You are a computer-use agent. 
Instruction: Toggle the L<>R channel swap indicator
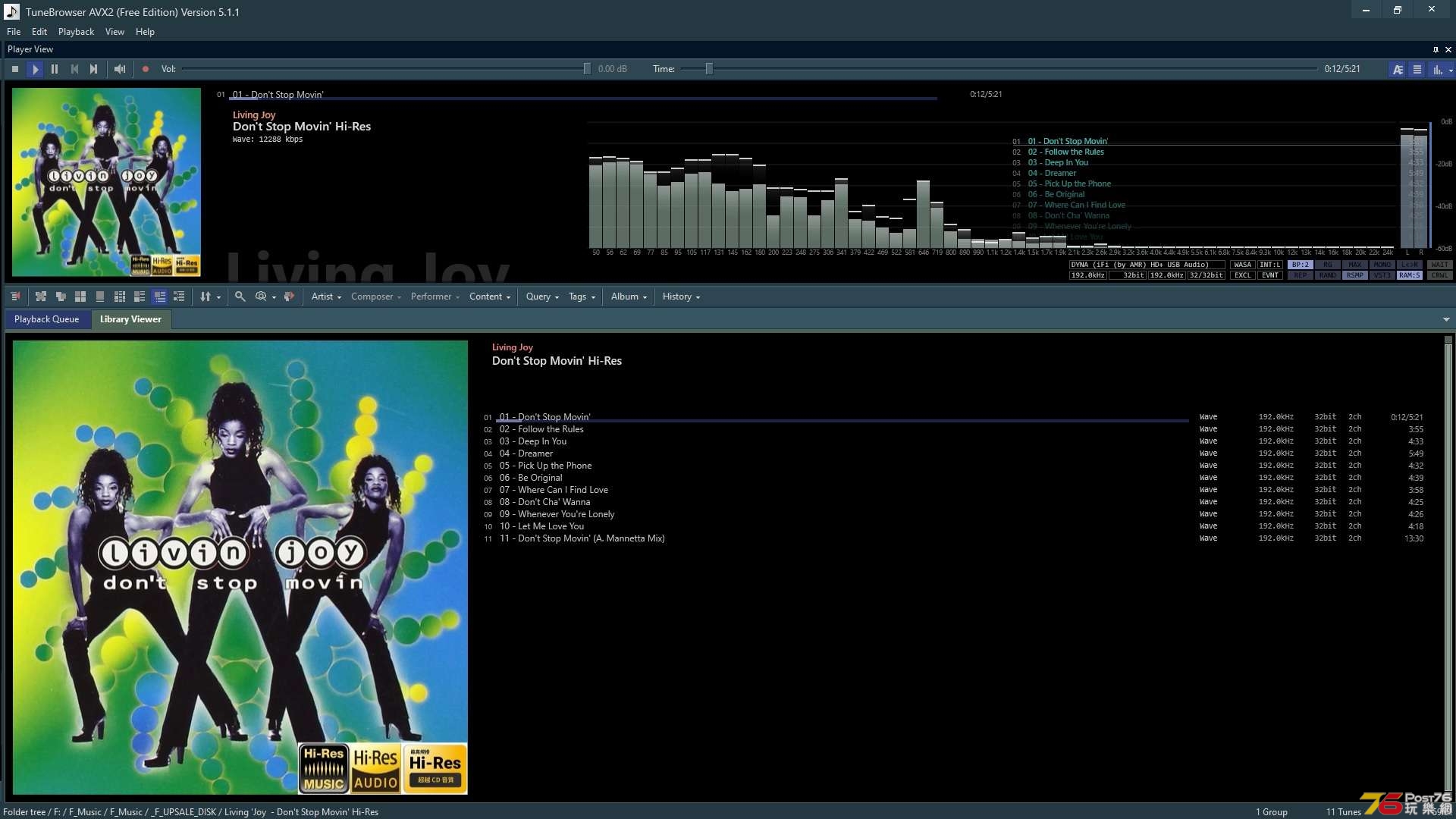pos(1410,265)
